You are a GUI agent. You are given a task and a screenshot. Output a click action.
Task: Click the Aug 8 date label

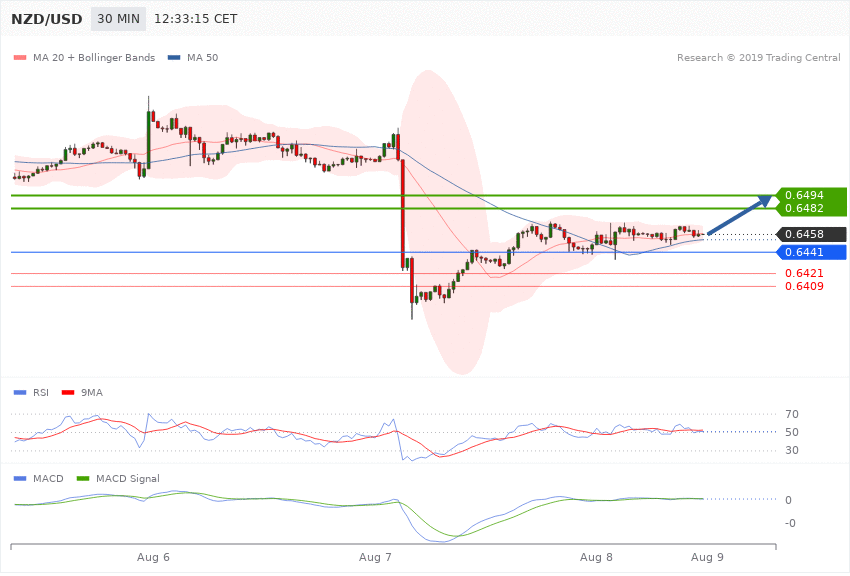tap(596, 557)
